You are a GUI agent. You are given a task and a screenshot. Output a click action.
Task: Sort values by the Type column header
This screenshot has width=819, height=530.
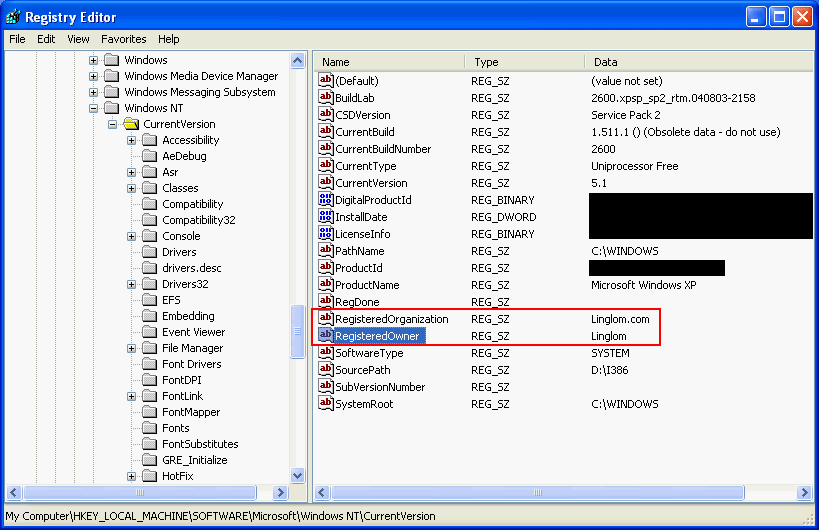525,62
